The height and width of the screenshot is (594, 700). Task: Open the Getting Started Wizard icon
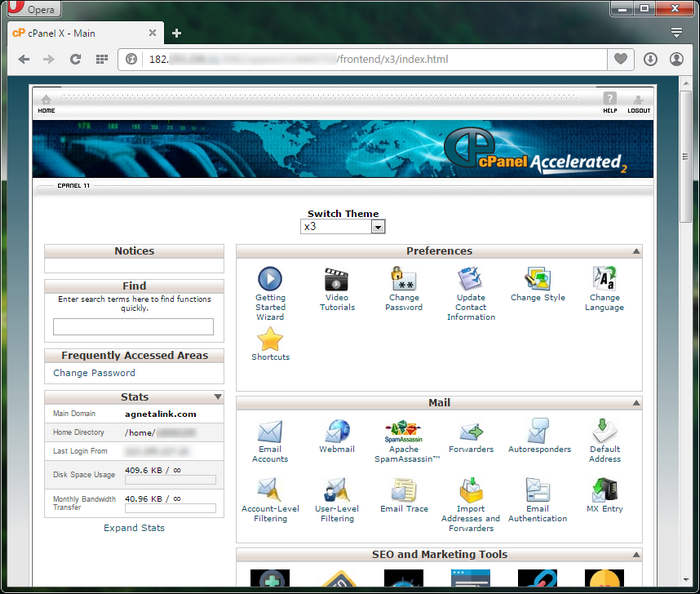270,278
